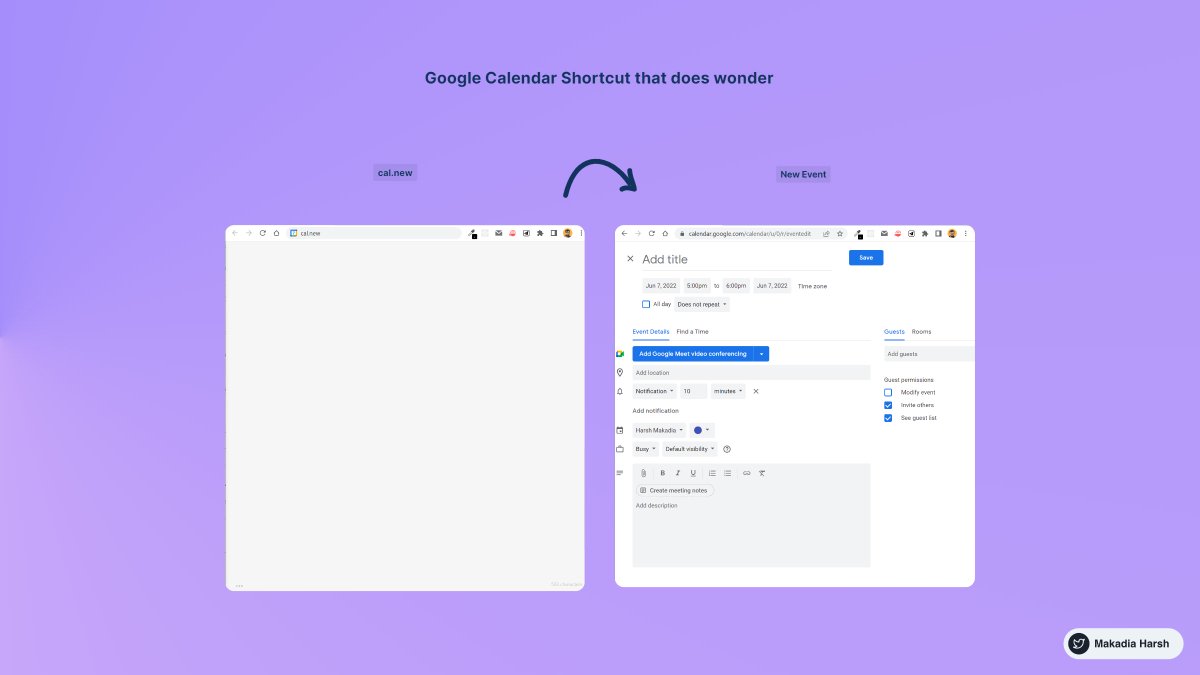Switch to the Find a Time tab
Screen dimensions: 1200x675
692,332
